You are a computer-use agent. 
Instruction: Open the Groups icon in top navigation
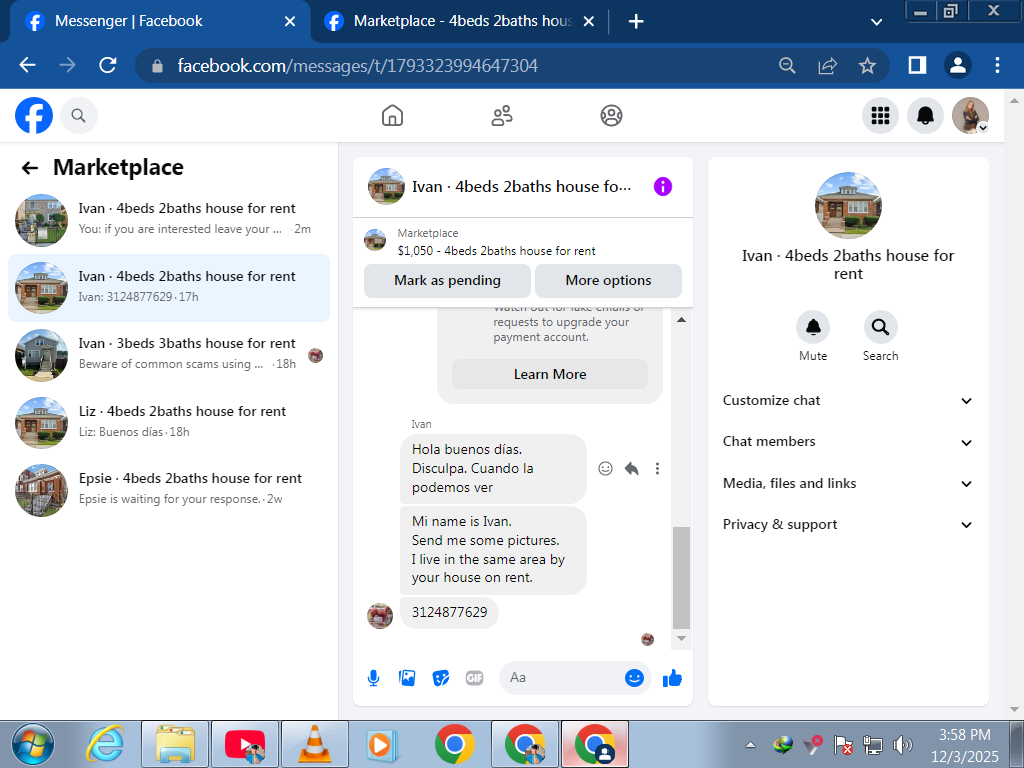(611, 116)
